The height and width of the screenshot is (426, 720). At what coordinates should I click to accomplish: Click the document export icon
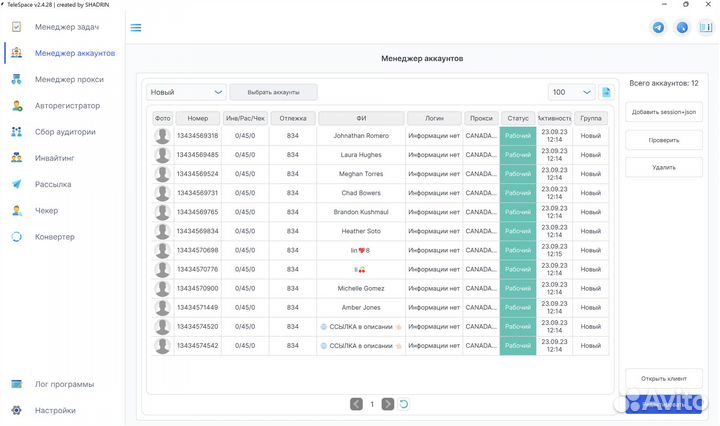click(606, 92)
